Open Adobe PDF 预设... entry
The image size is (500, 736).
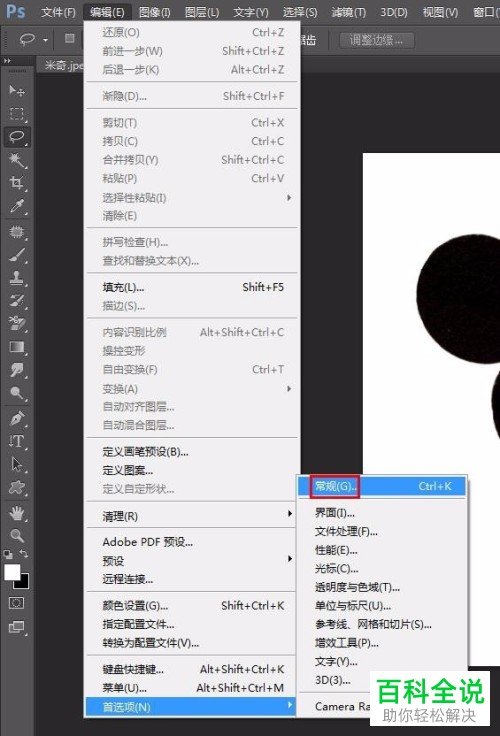(192, 542)
